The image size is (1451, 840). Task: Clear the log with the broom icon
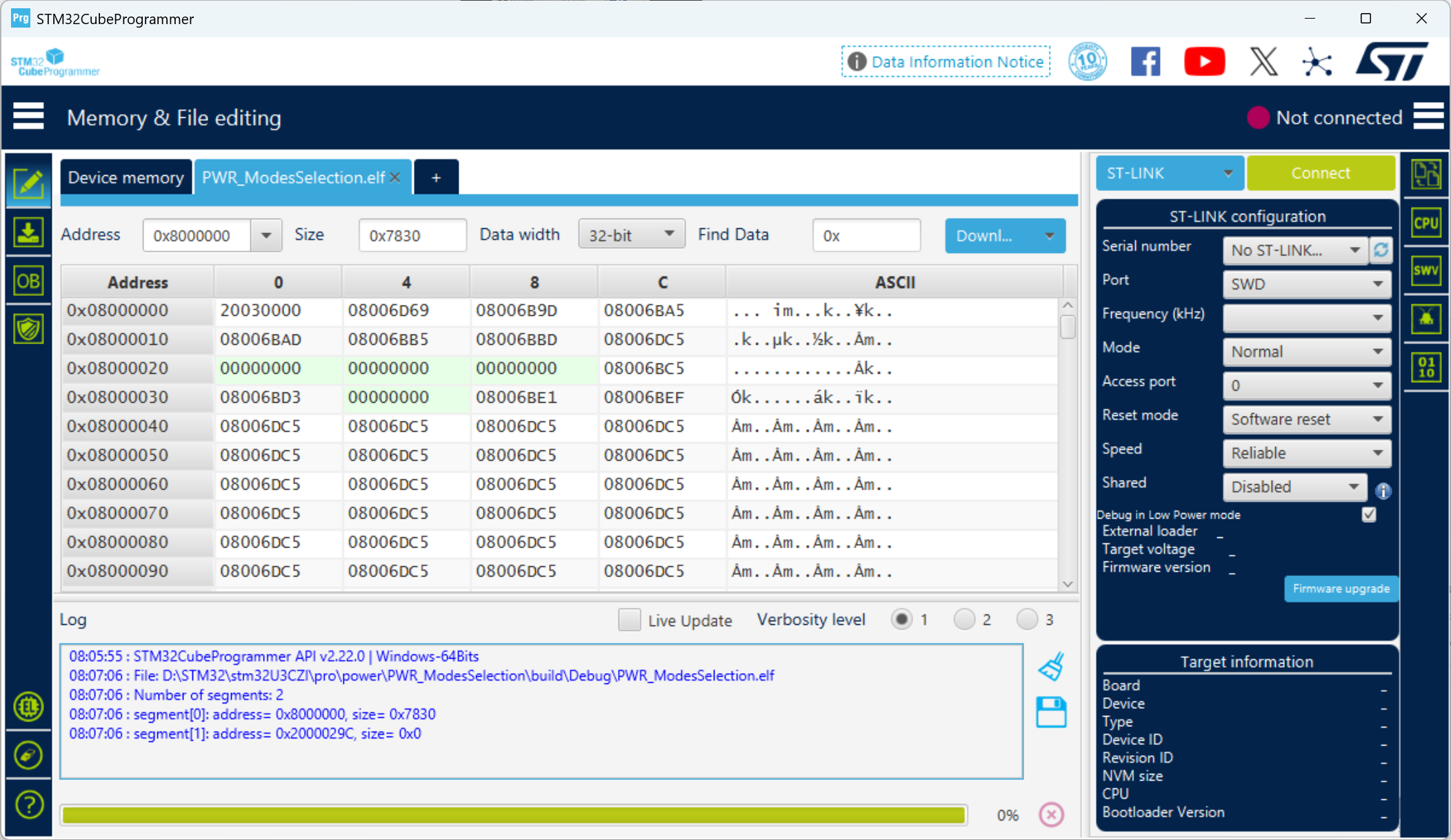point(1052,666)
